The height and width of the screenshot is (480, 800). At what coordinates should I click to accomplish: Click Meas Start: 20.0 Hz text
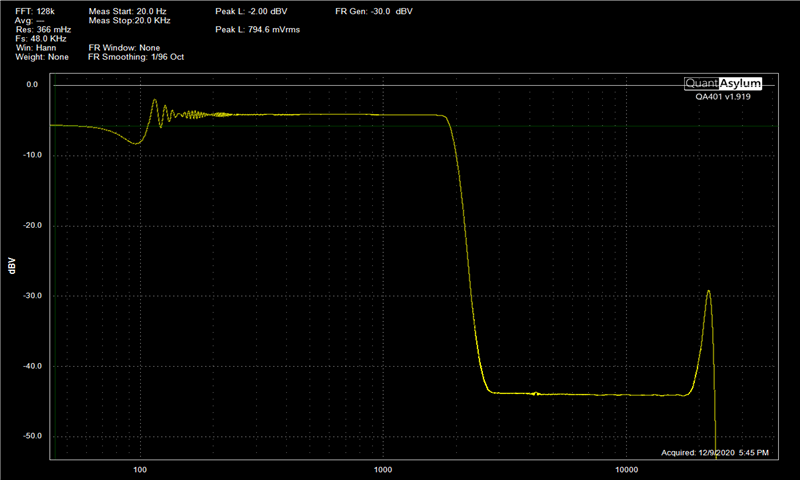point(128,11)
